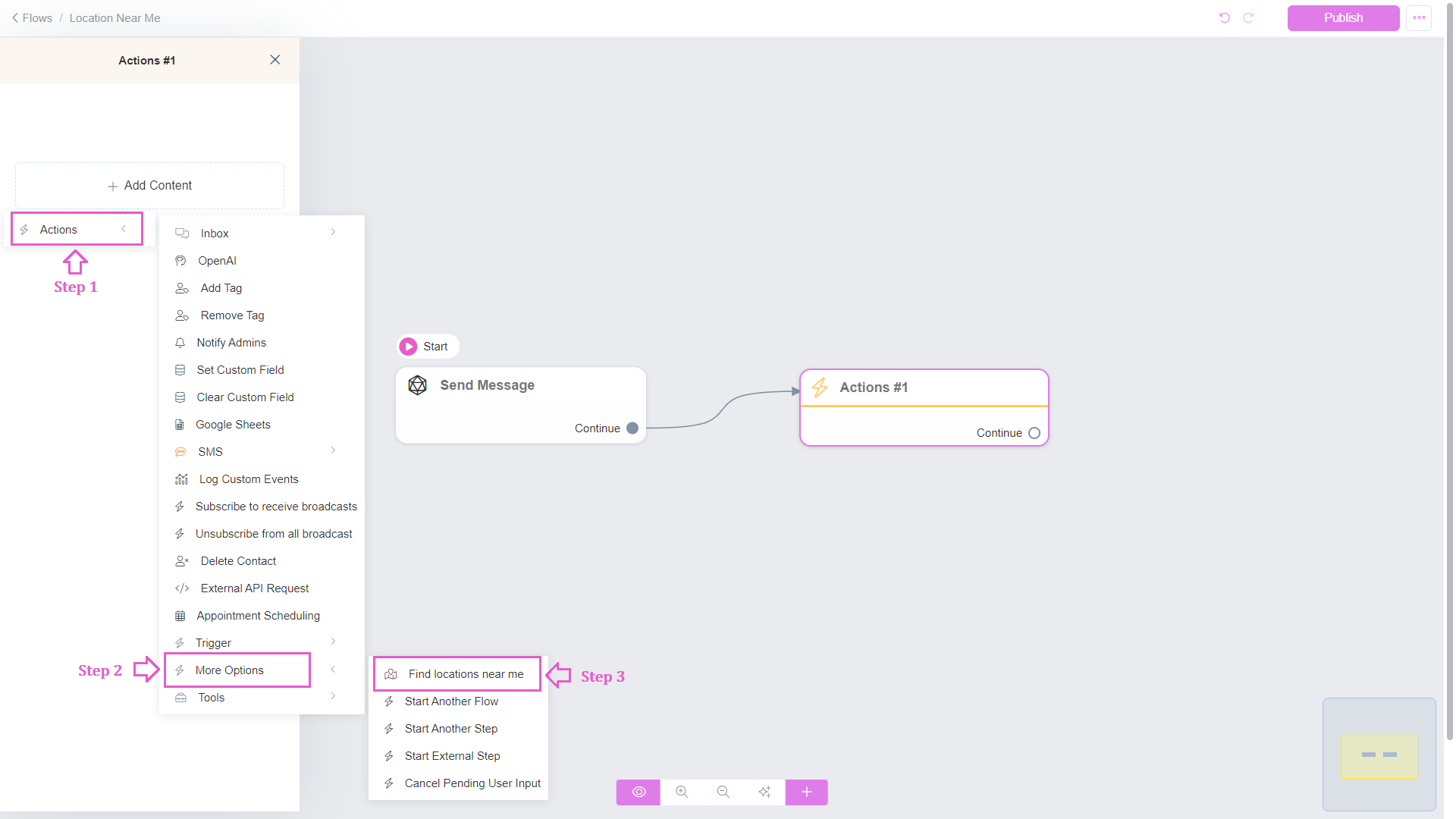Viewport: 1456px width, 819px height.
Task: Click the zoom out magnifier icon
Action: (x=723, y=792)
